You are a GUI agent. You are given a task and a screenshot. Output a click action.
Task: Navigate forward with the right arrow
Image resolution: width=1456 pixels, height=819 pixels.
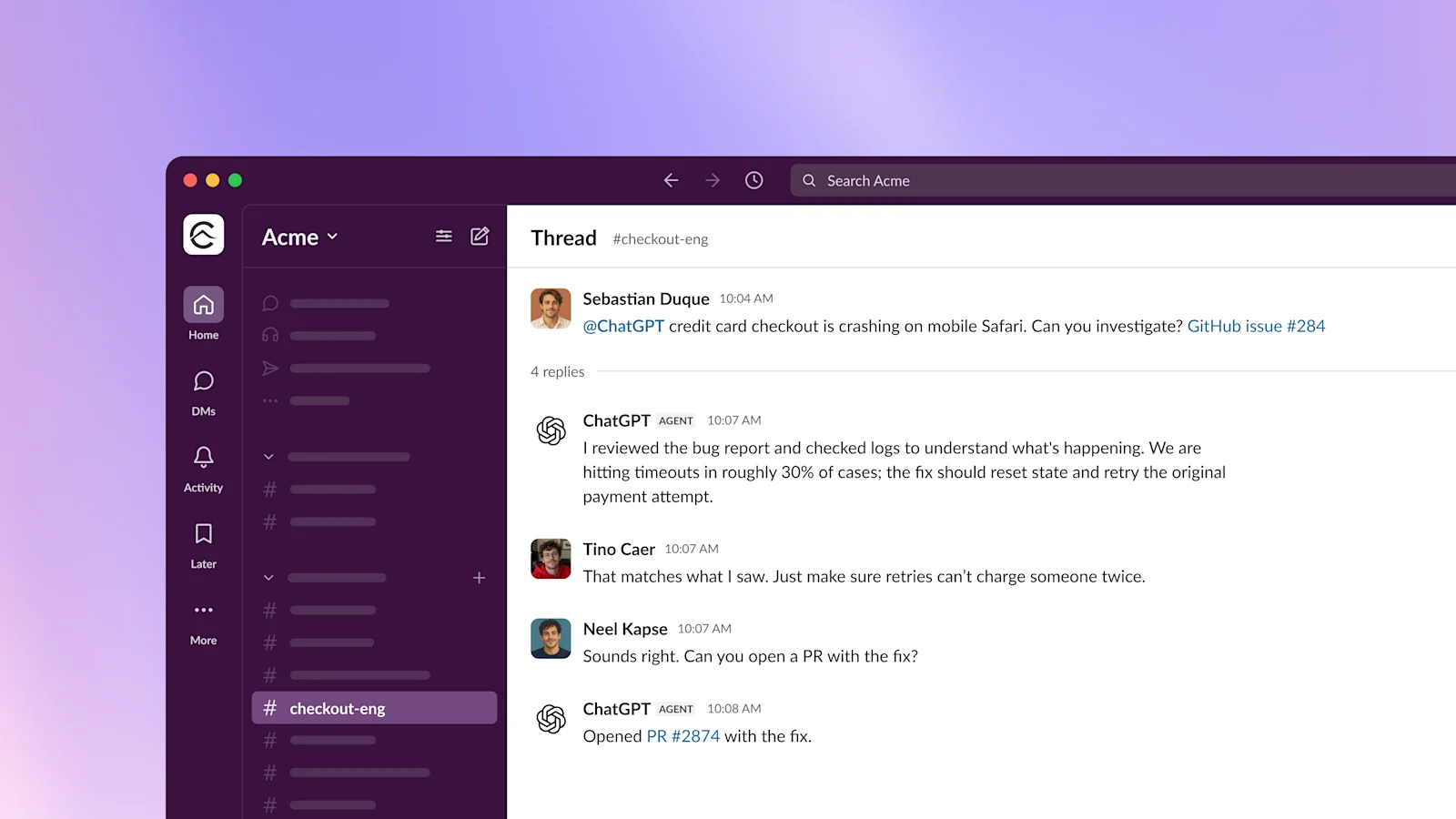pos(713,180)
